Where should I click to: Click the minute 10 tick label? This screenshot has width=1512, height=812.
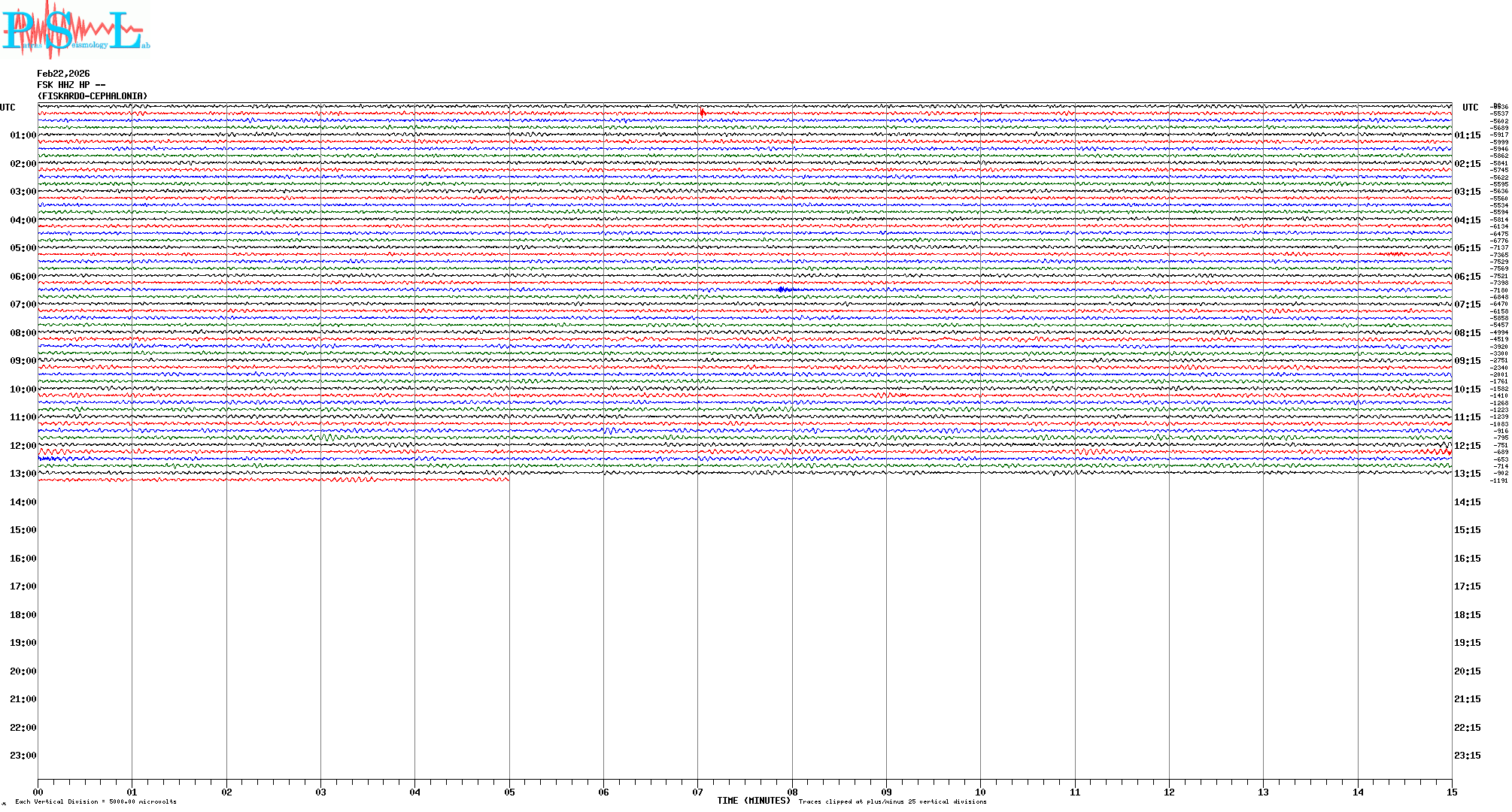(980, 792)
